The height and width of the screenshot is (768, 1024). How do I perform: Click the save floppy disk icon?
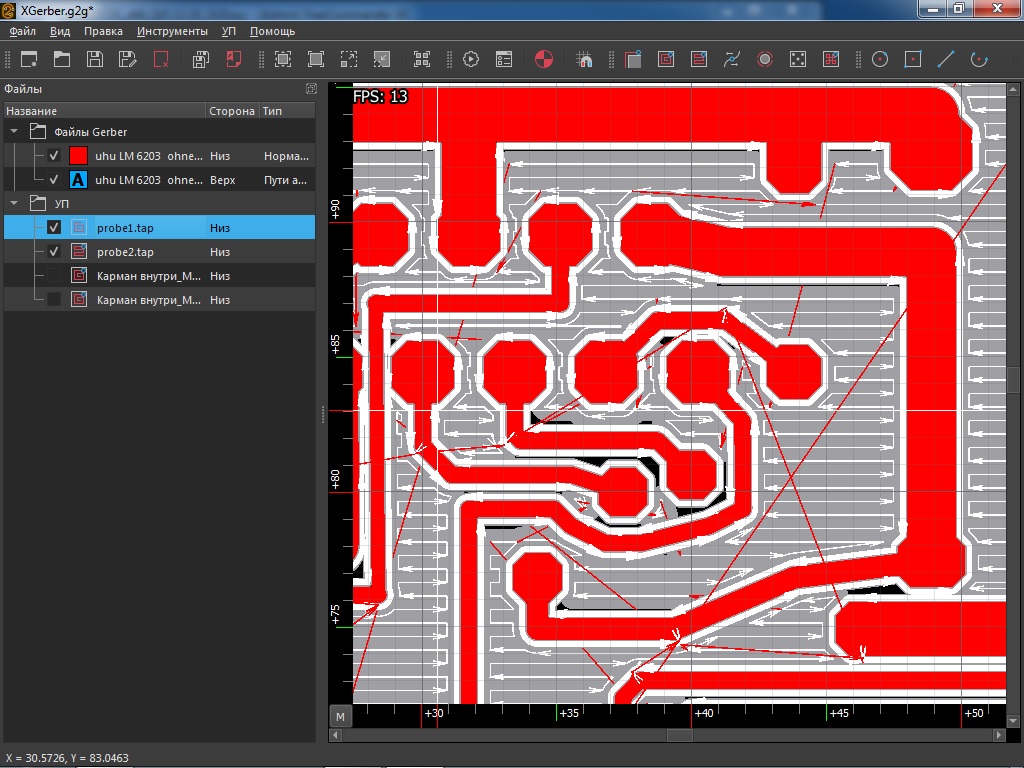[95, 59]
